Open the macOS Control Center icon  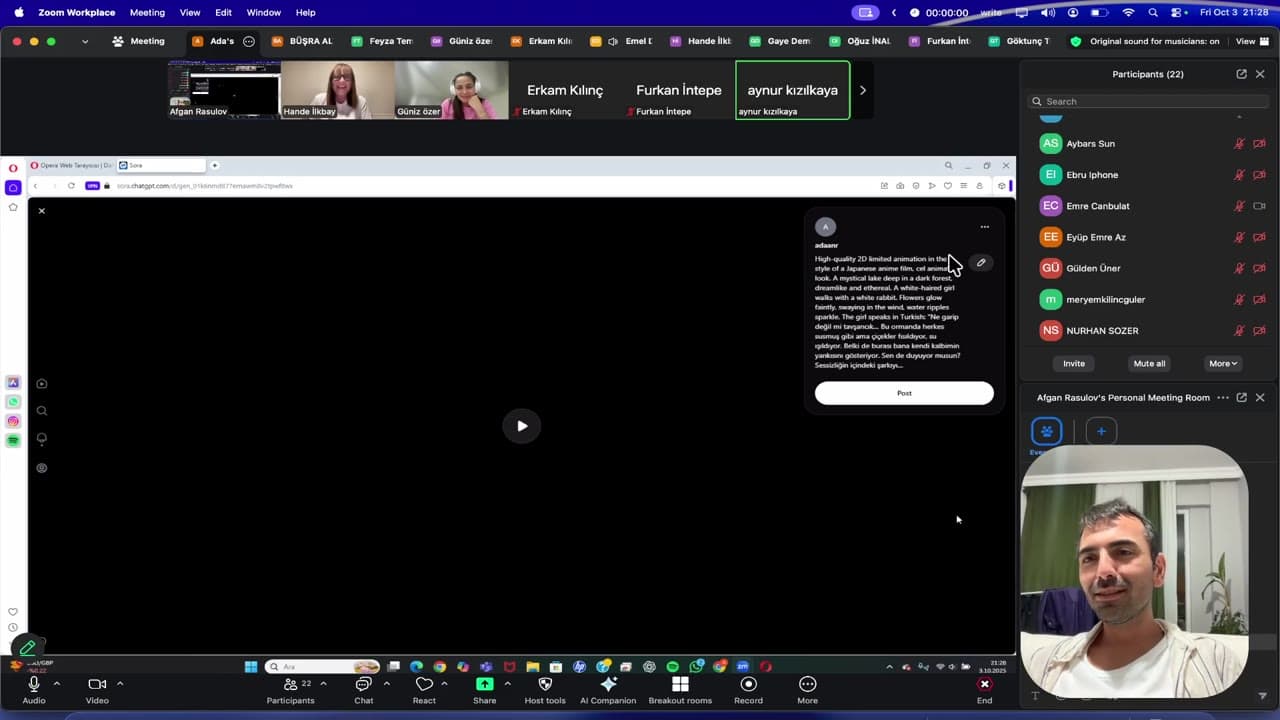point(1178,13)
